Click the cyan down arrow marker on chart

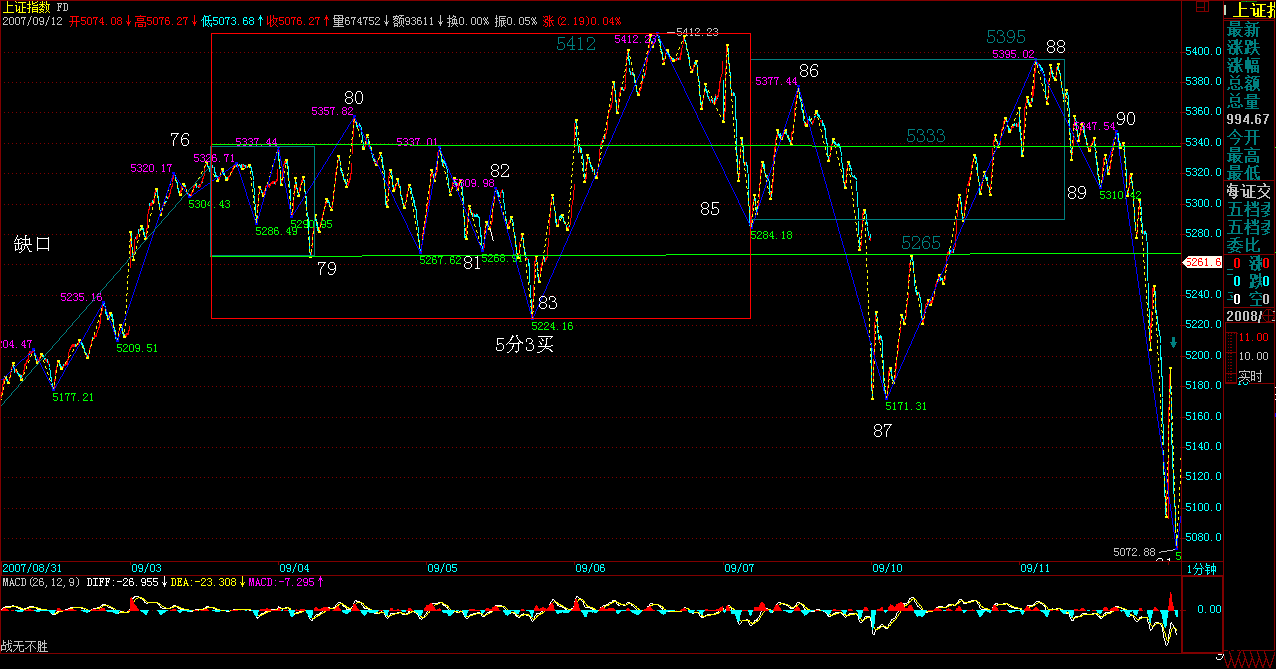(1173, 343)
